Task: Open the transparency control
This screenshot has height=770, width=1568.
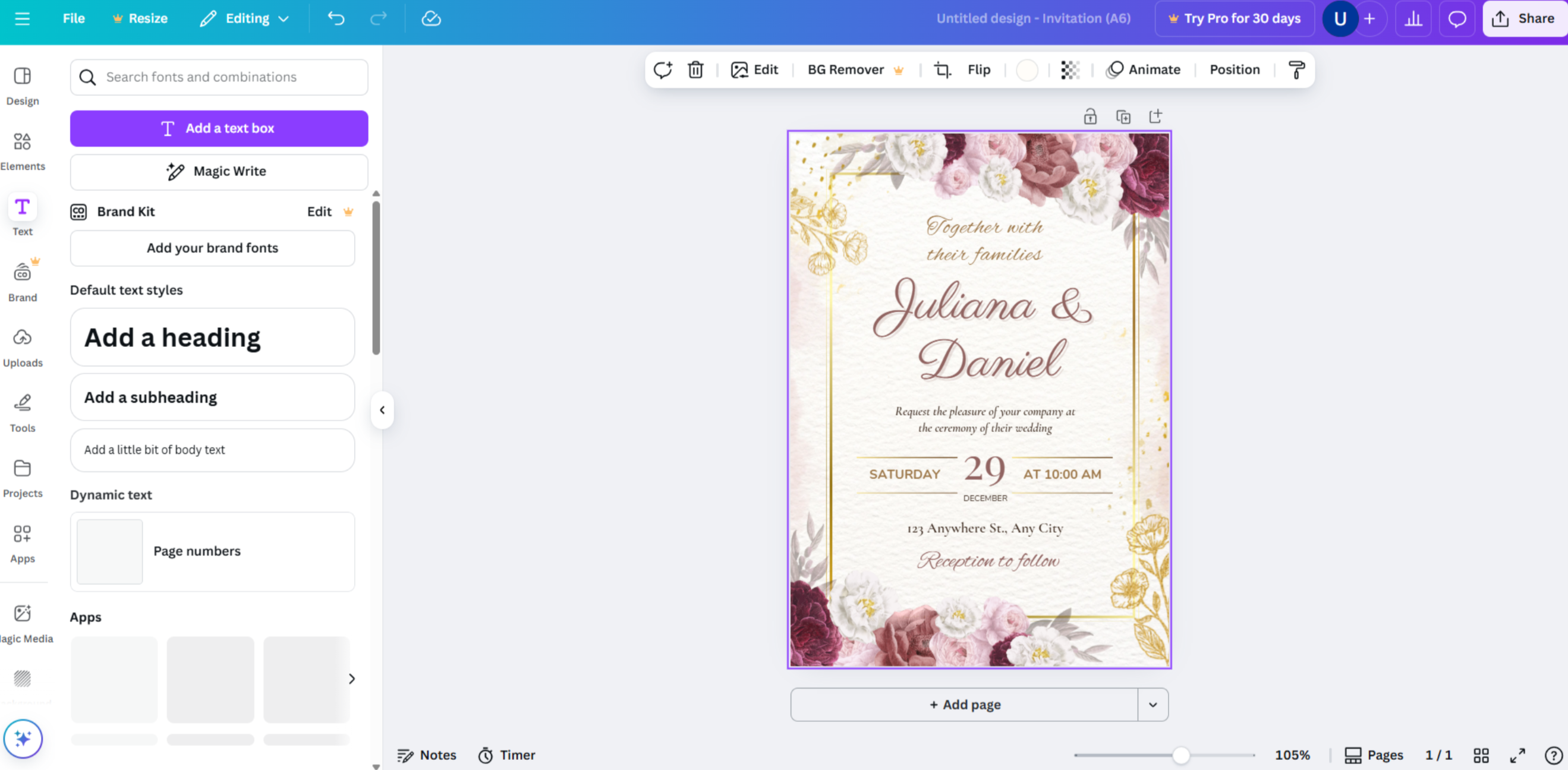Action: coord(1070,70)
